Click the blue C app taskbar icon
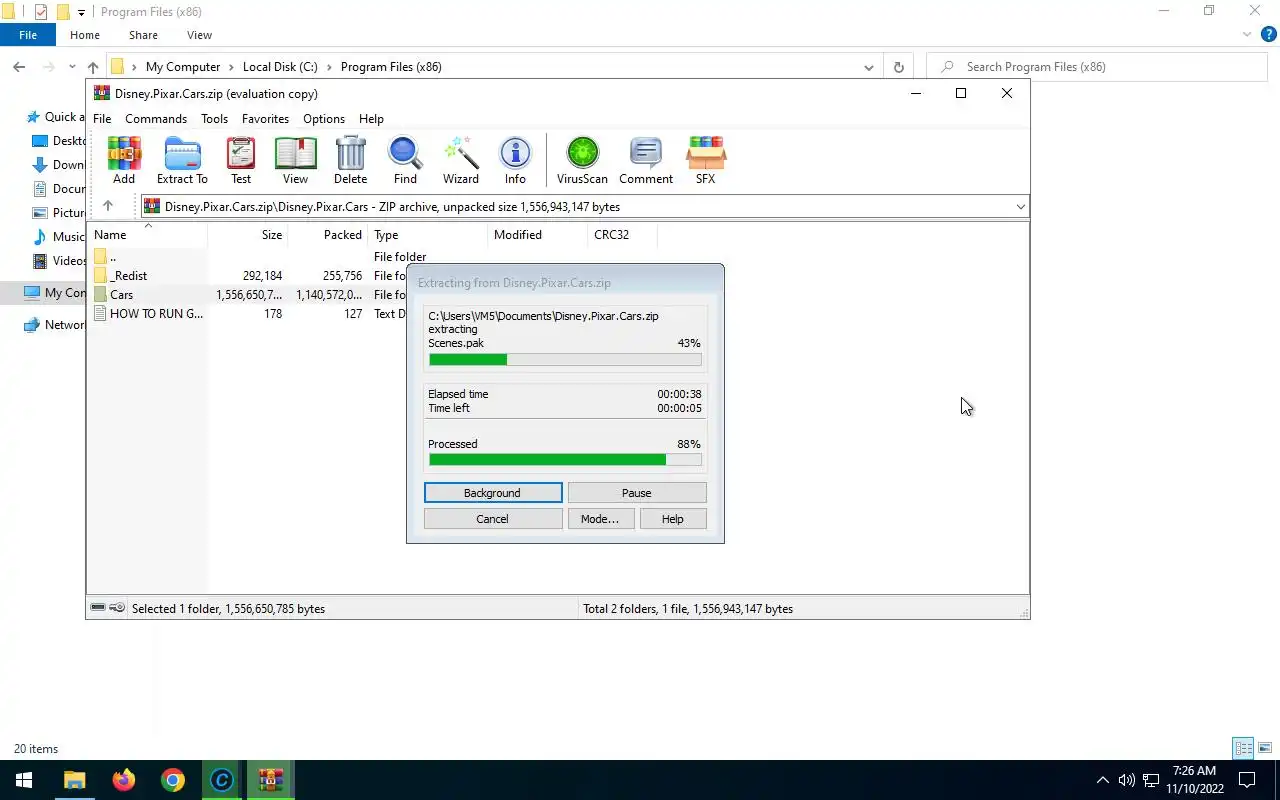 coord(221,780)
